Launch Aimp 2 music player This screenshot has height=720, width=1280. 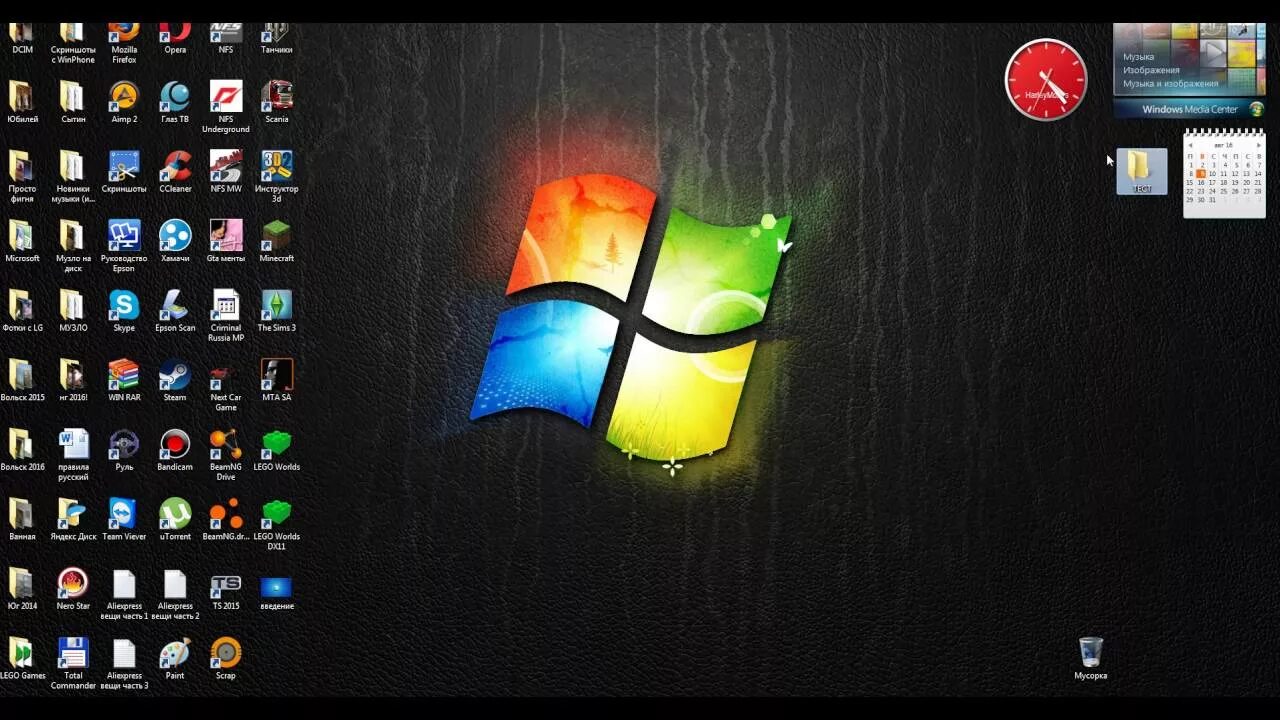pos(124,102)
